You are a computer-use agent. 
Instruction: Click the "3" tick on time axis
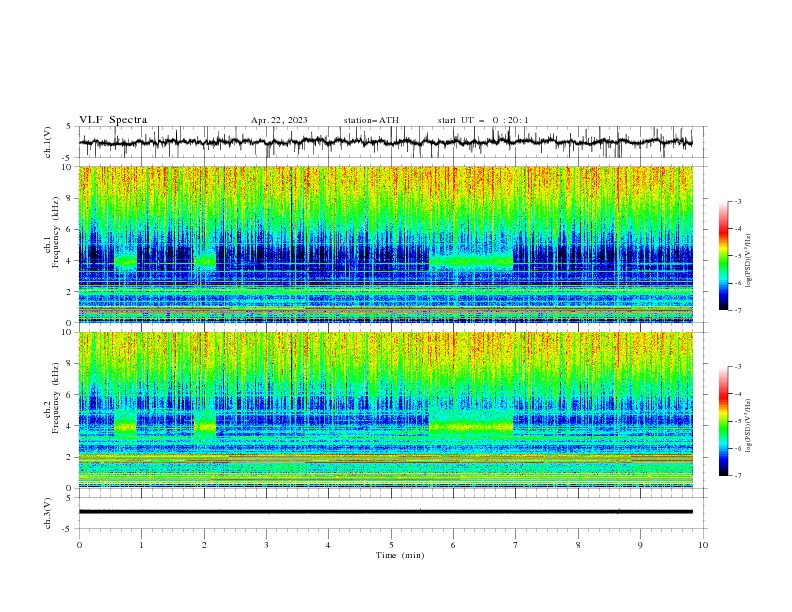(266, 545)
